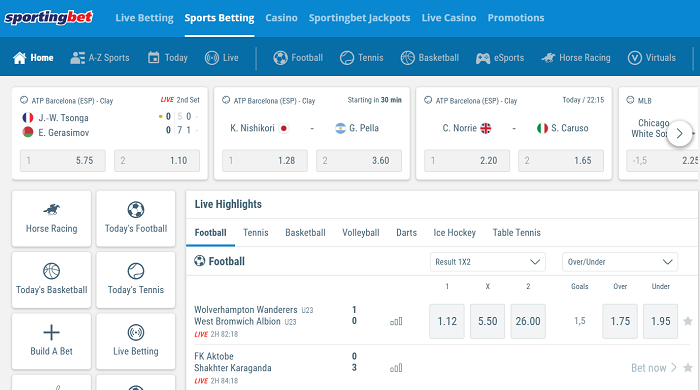Click the Football section heading icon
Screen dimensions: 700x390
[x=200, y=261]
